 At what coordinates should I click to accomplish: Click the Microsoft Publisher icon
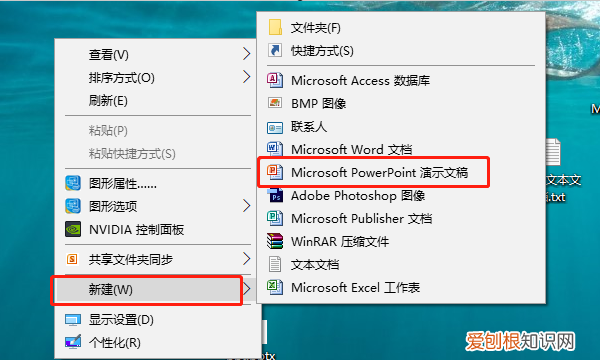(x=275, y=218)
